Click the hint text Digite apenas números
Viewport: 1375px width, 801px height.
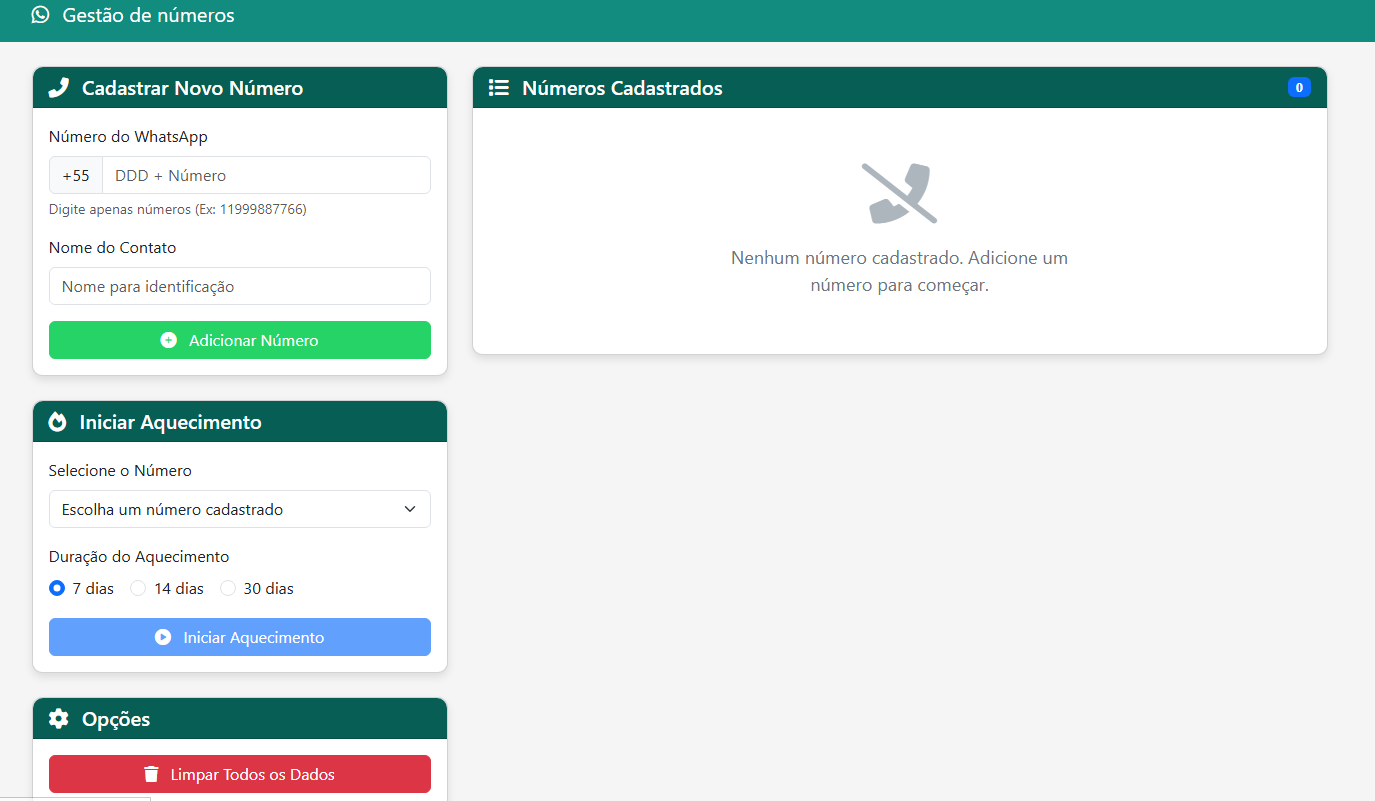point(178,210)
